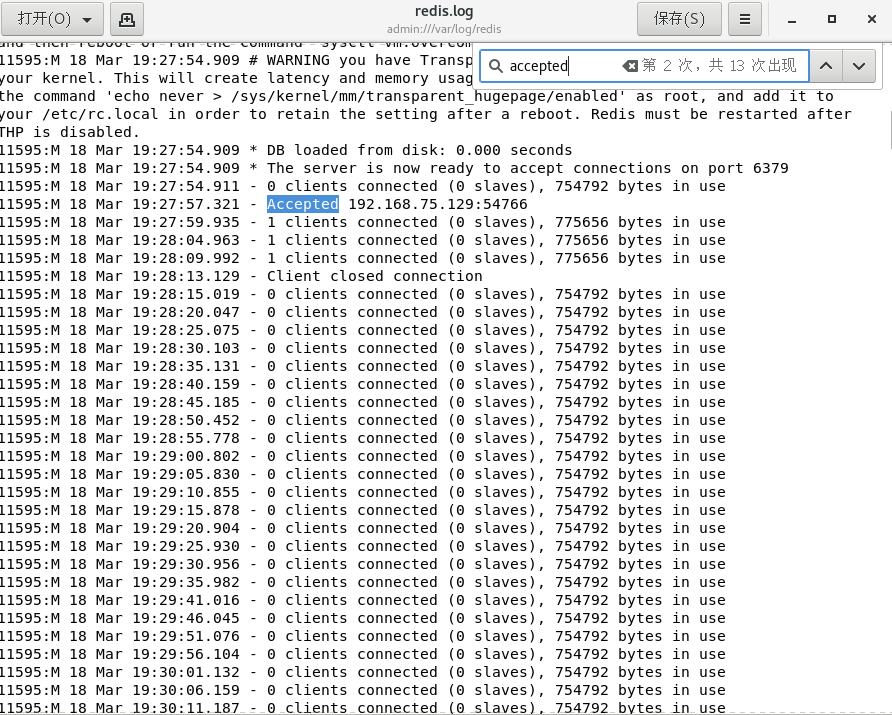Minimize the gedit window
The width and height of the screenshot is (892, 715).
(x=791, y=20)
